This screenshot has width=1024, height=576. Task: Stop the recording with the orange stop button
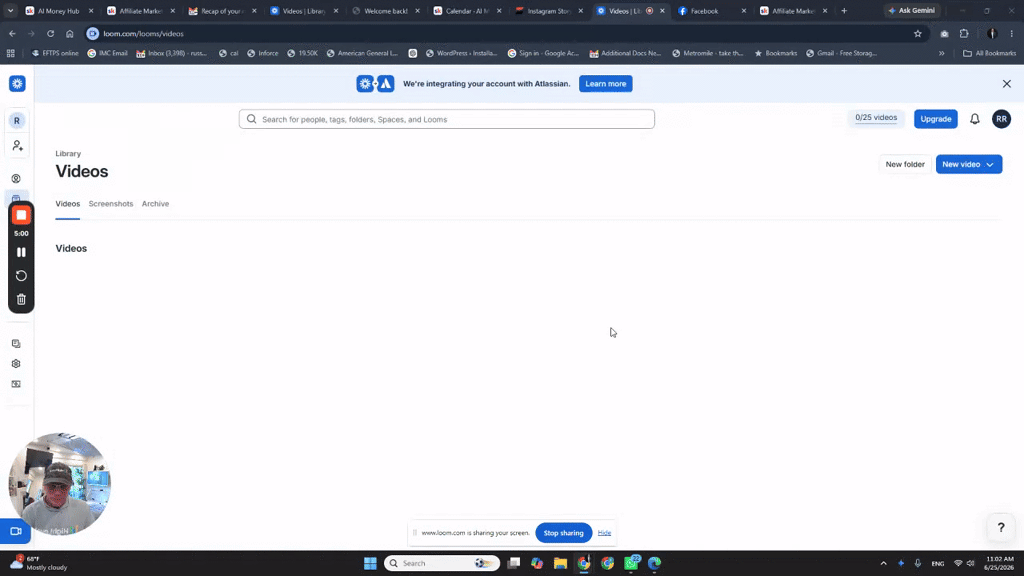(21, 216)
